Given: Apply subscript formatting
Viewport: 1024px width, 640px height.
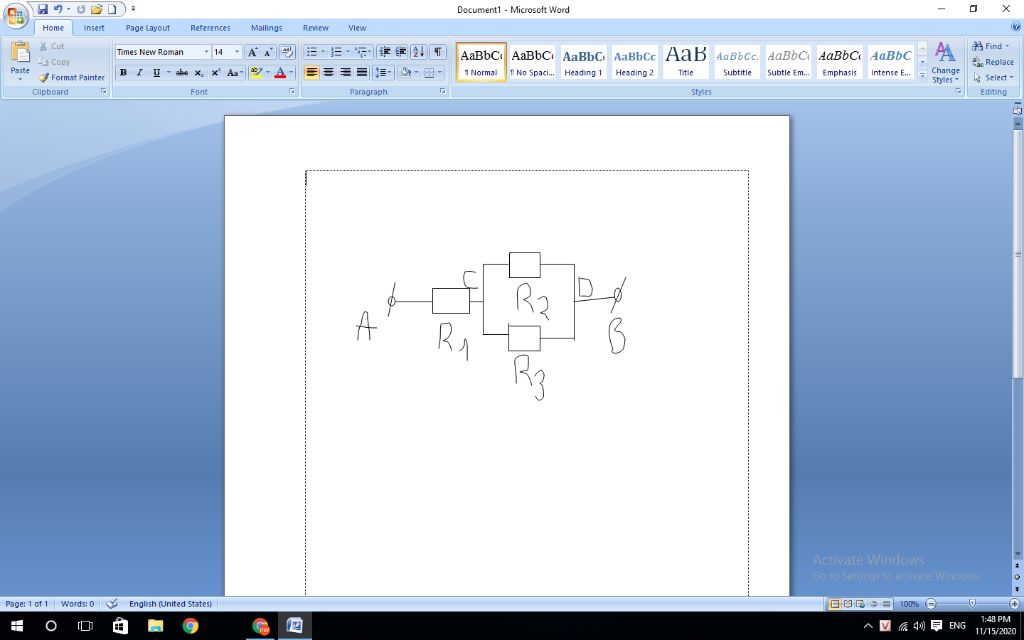Looking at the screenshot, I should (x=199, y=72).
